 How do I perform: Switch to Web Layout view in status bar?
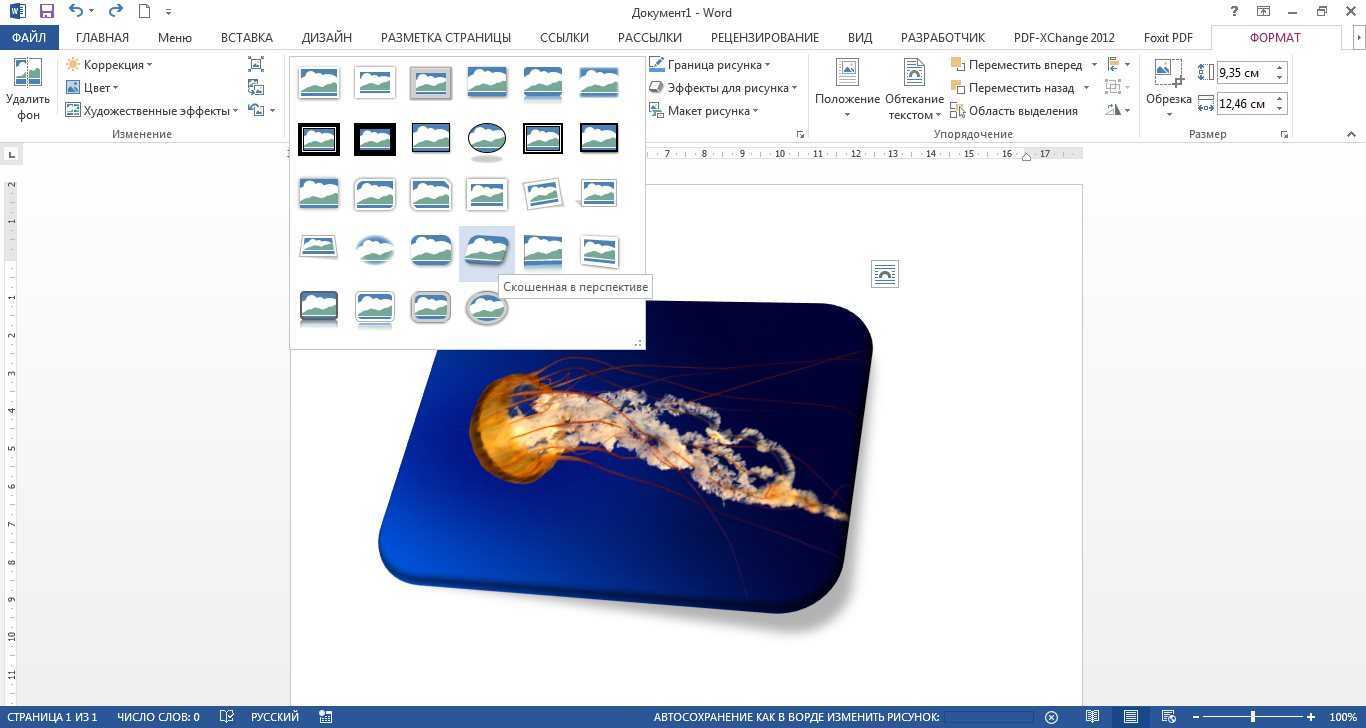(1167, 717)
